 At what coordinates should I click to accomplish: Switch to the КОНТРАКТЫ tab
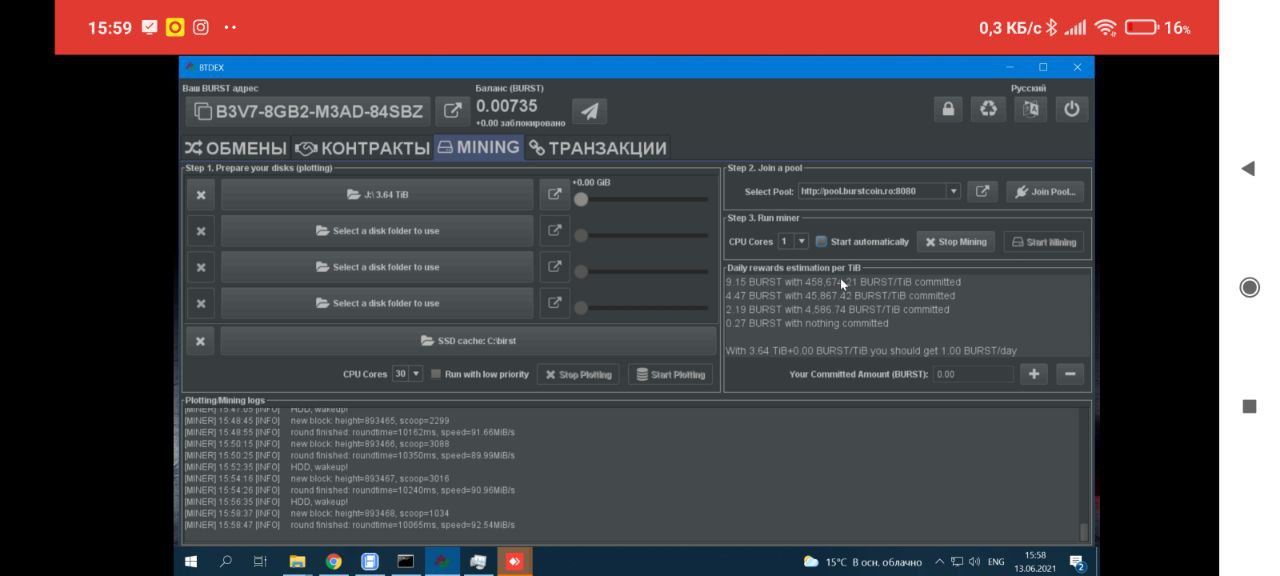click(362, 148)
